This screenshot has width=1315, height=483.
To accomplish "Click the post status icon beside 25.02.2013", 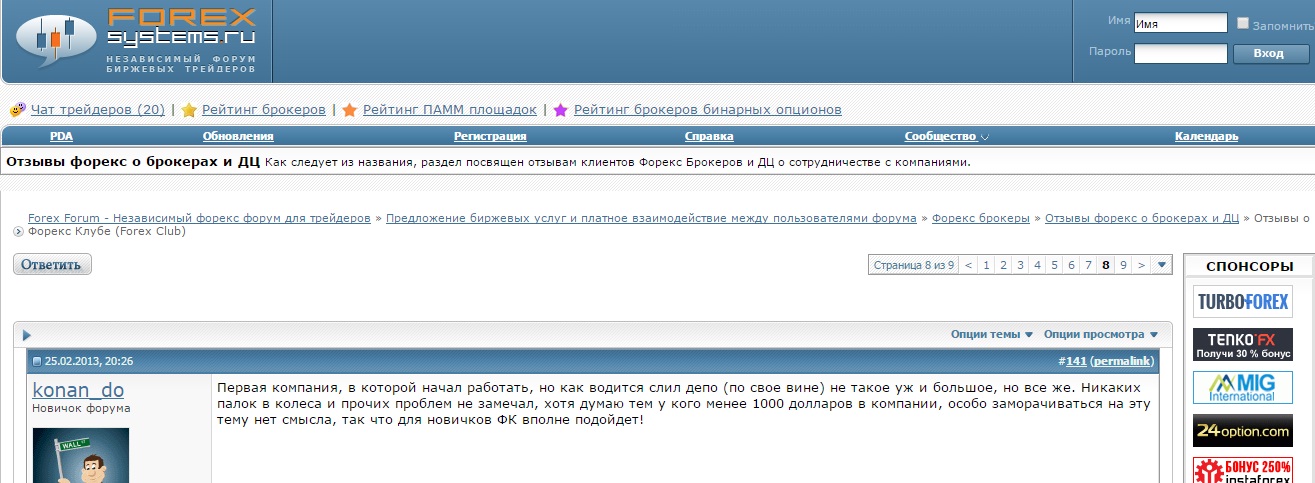I will pyautogui.click(x=37, y=362).
